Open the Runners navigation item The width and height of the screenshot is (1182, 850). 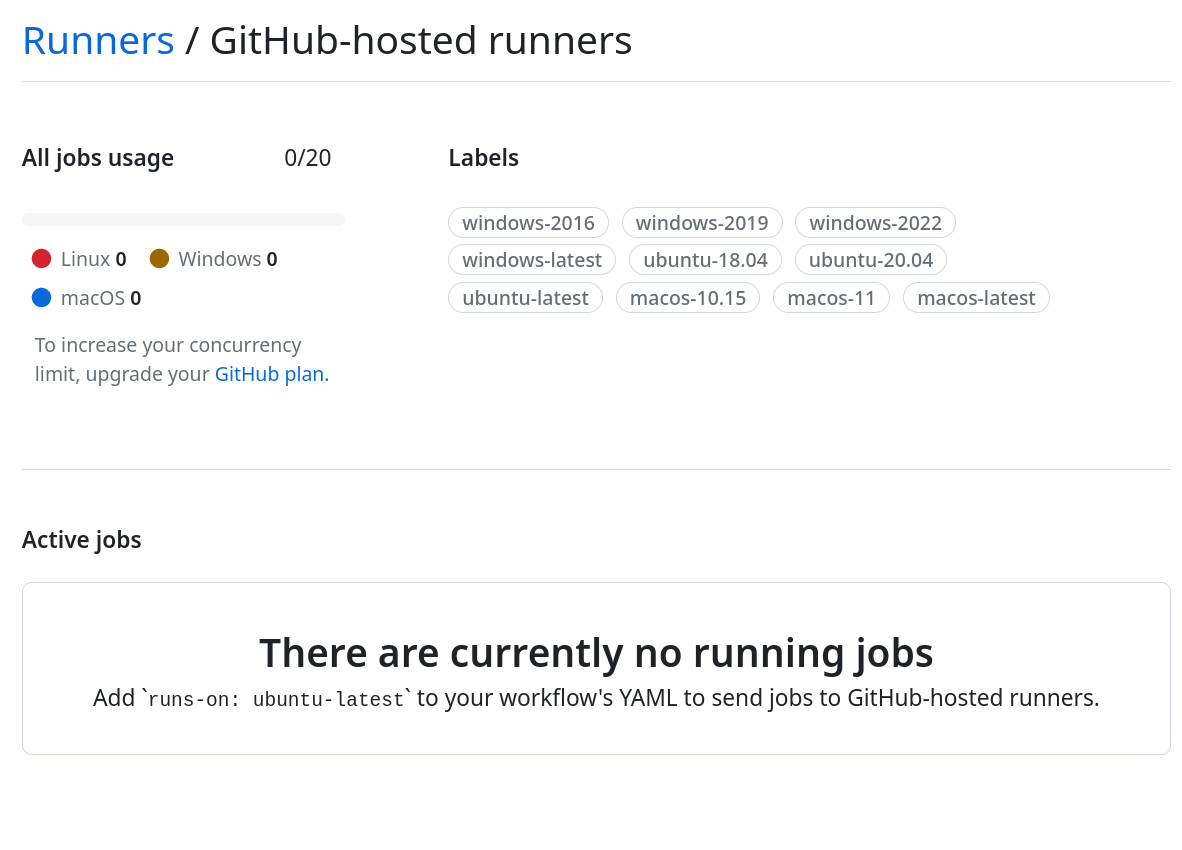point(97,40)
